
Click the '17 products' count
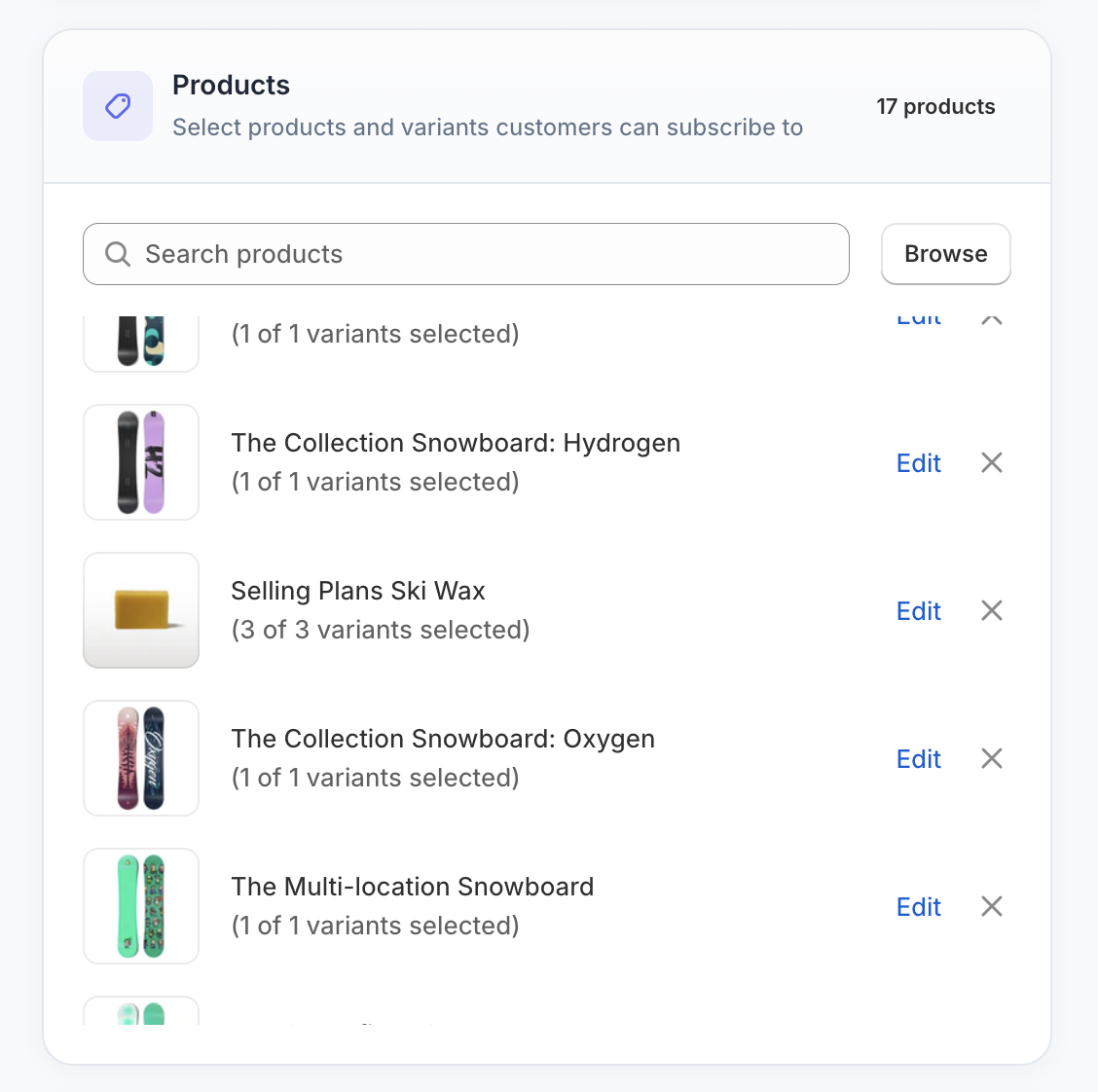935,106
